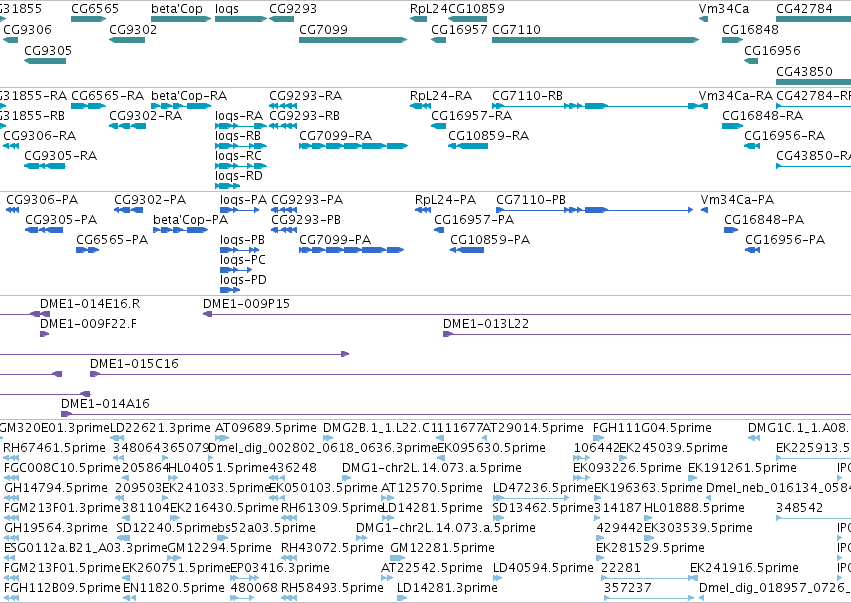Image resolution: width=851 pixels, height=603 pixels.
Task: Open the gene label 'Vm34Ca' in the top track
Action: click(723, 9)
